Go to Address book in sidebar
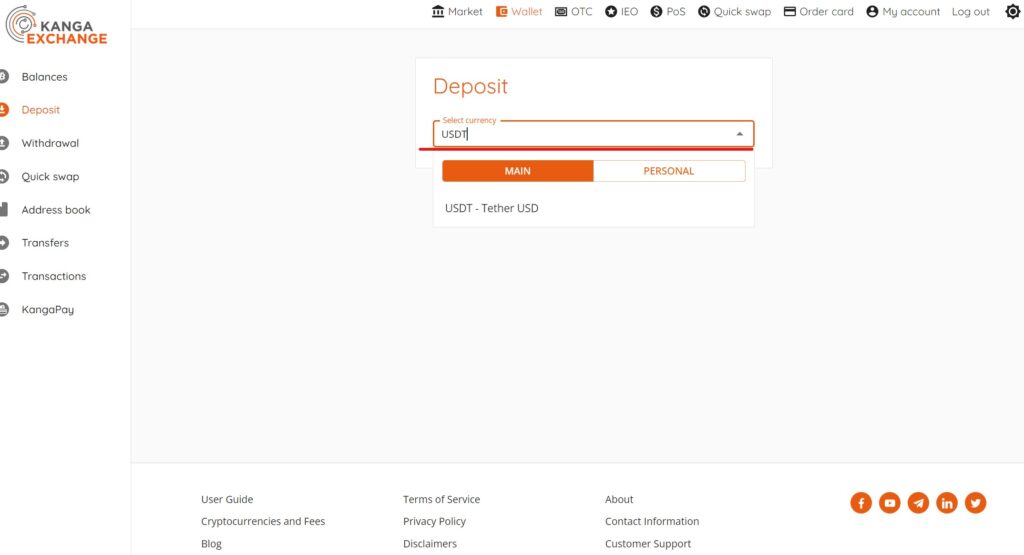The width and height of the screenshot is (1024, 555). click(x=56, y=210)
